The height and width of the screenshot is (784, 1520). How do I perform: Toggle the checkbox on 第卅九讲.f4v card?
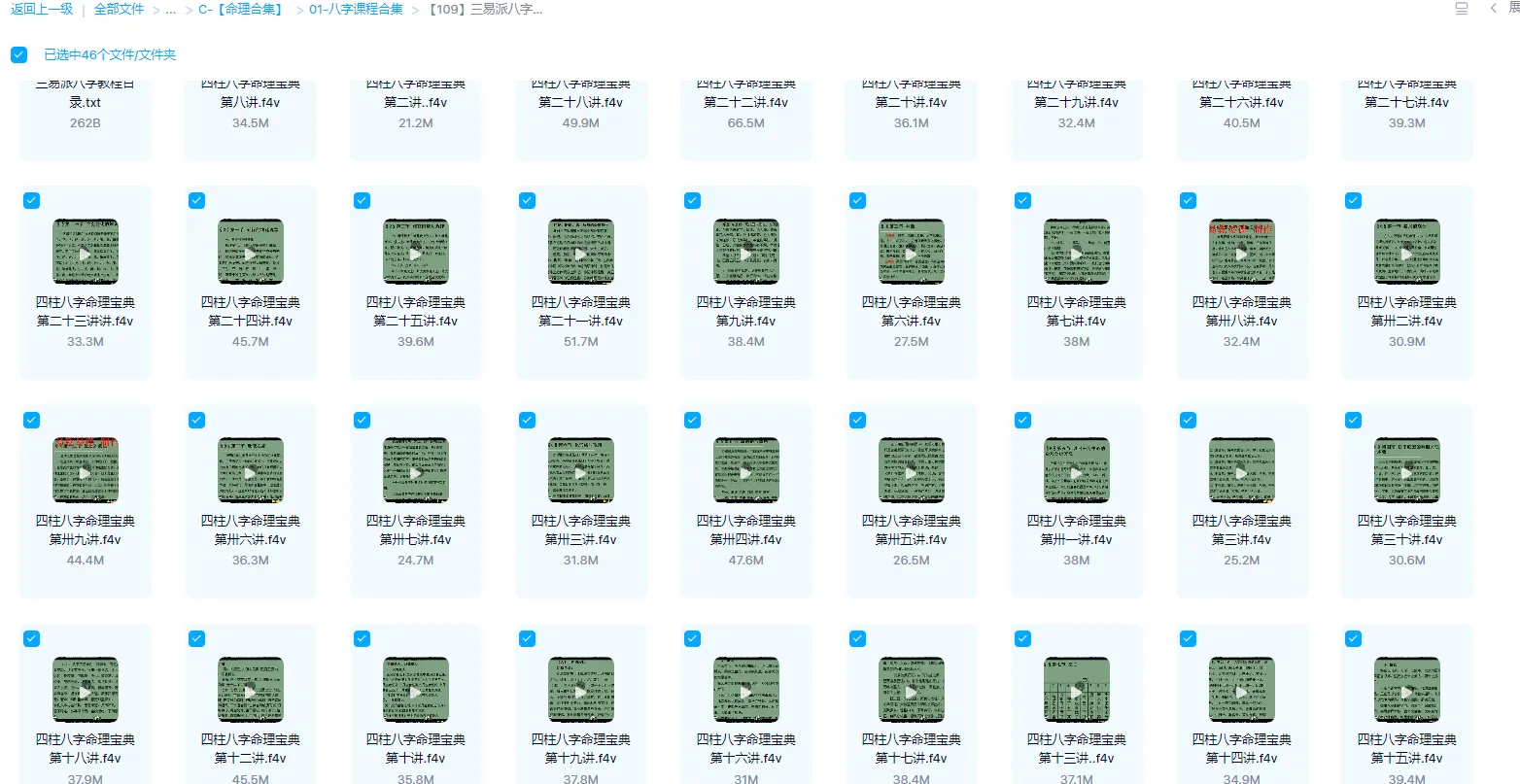[x=31, y=420]
